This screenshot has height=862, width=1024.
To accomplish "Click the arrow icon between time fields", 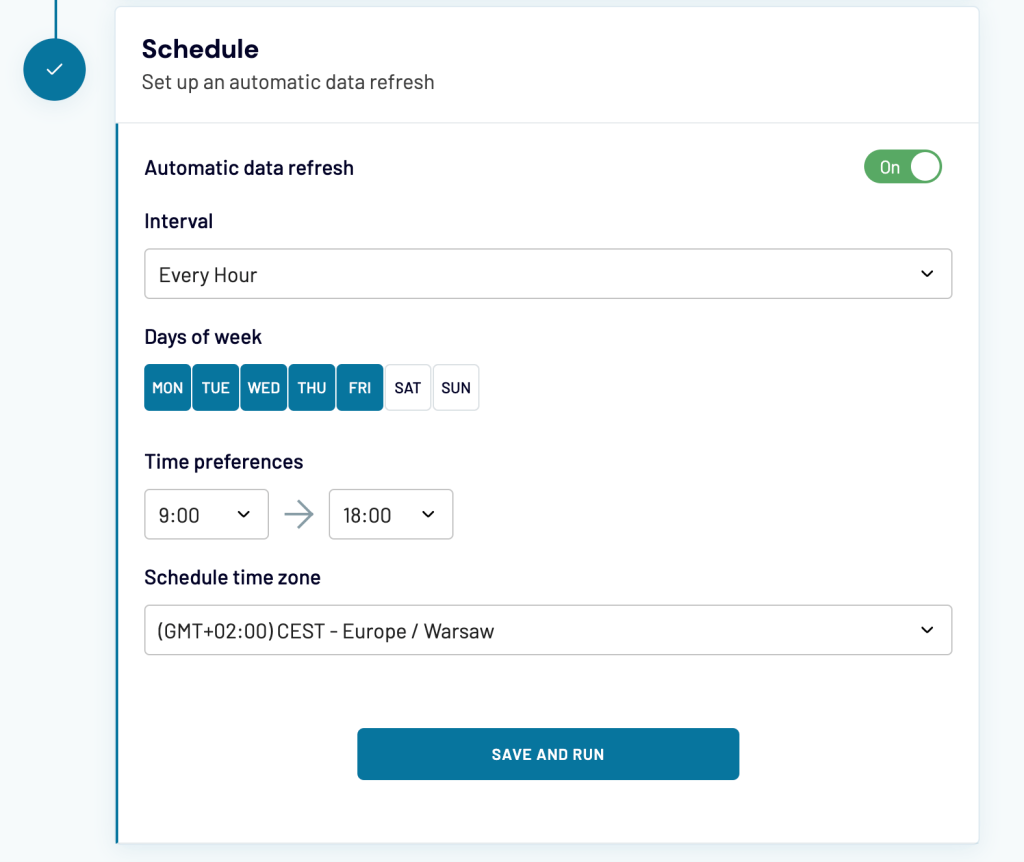I will [299, 514].
